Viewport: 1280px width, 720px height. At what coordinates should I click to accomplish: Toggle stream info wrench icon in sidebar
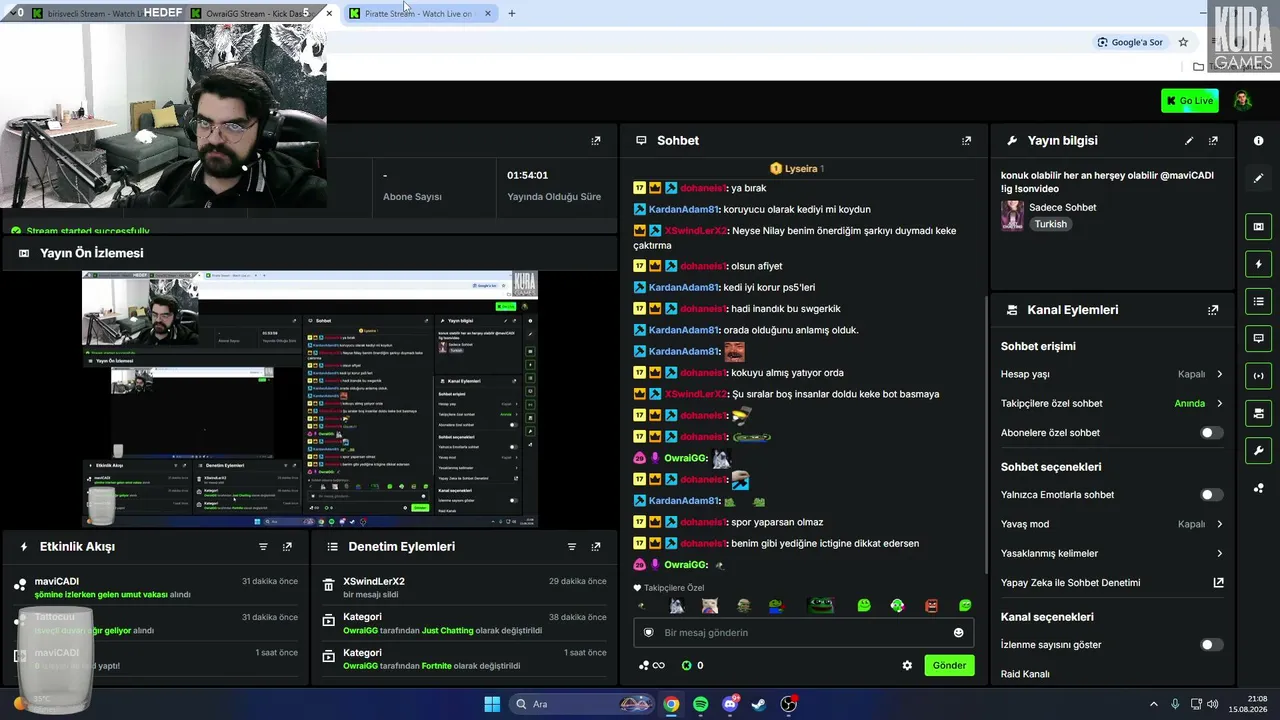(x=1258, y=450)
